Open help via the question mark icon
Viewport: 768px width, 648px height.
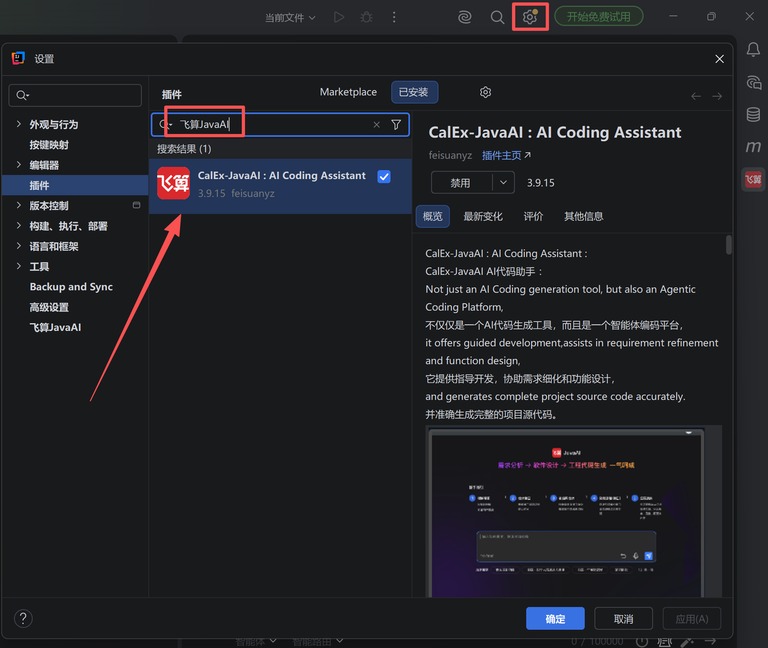(x=23, y=618)
